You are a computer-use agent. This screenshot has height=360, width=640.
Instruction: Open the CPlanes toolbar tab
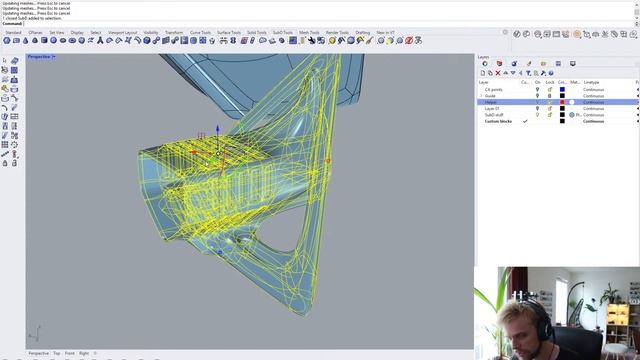pyautogui.click(x=36, y=32)
